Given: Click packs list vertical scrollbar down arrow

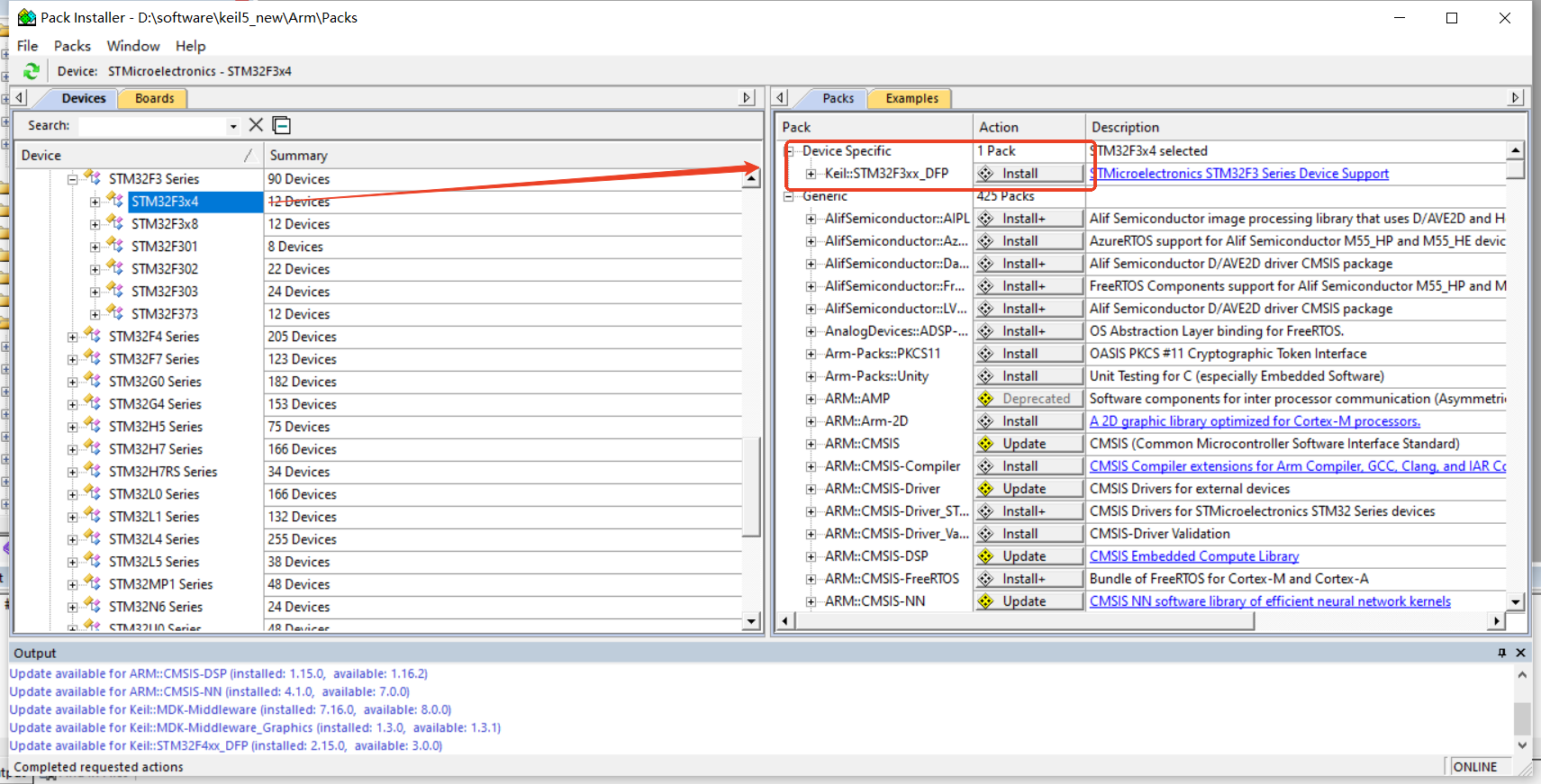Looking at the screenshot, I should pos(1516,602).
